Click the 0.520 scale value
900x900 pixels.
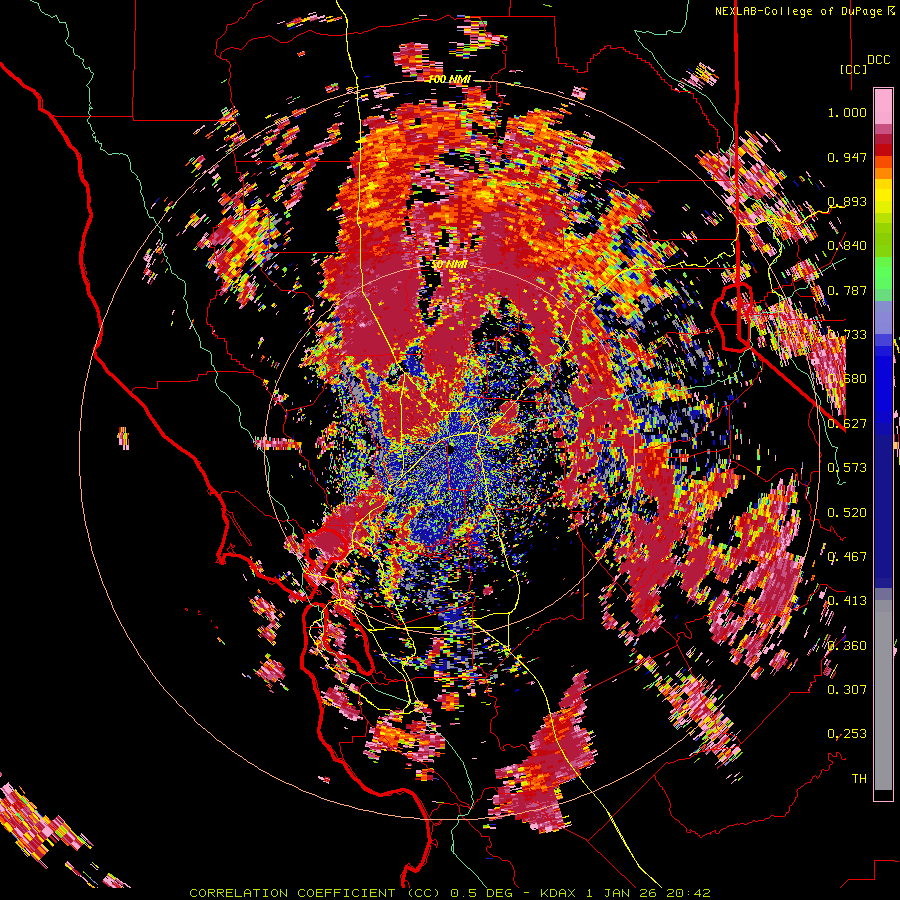847,513
